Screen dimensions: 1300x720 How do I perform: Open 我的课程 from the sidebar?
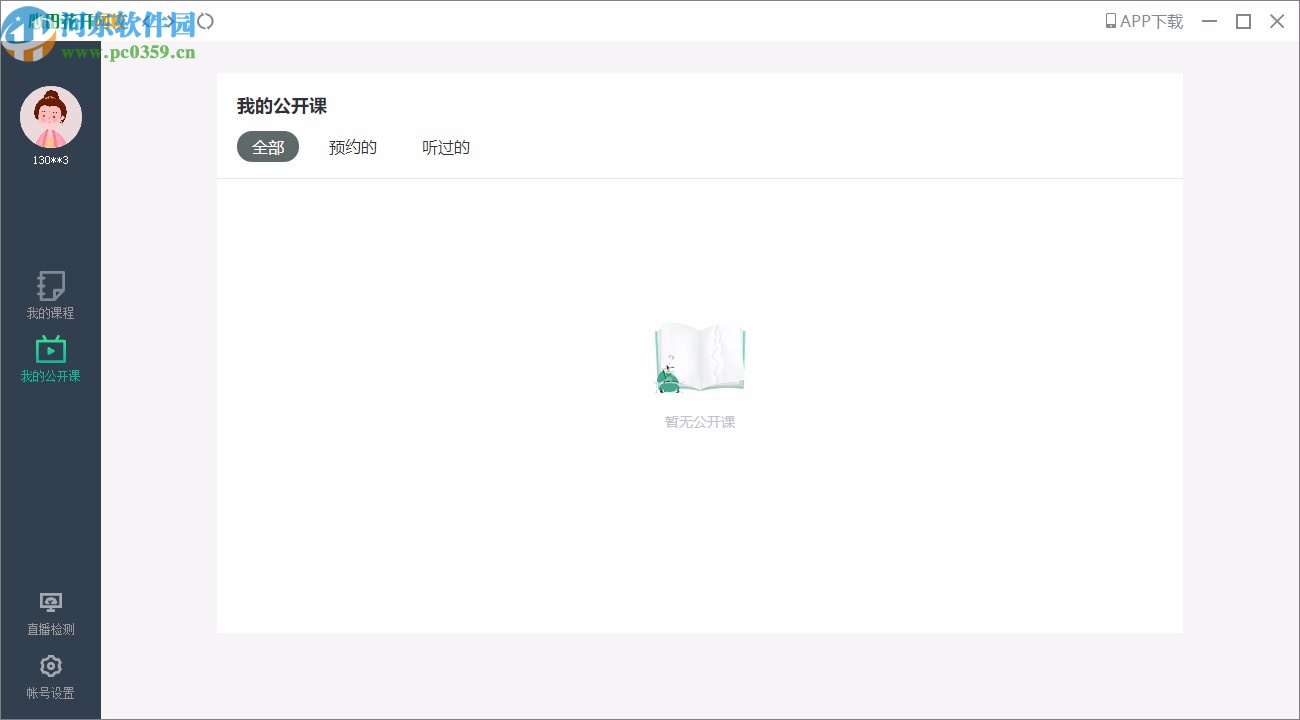50,295
